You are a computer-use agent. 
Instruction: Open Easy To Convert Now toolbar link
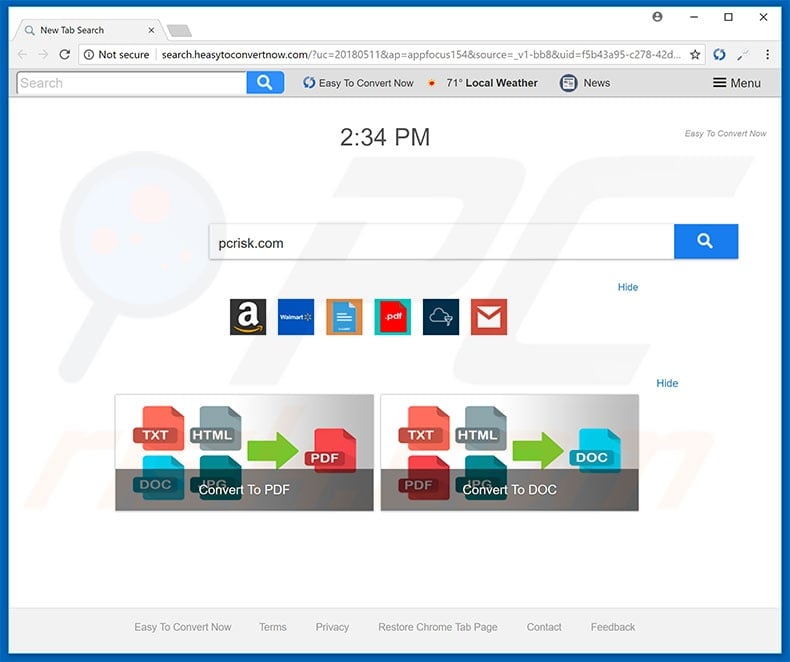358,83
